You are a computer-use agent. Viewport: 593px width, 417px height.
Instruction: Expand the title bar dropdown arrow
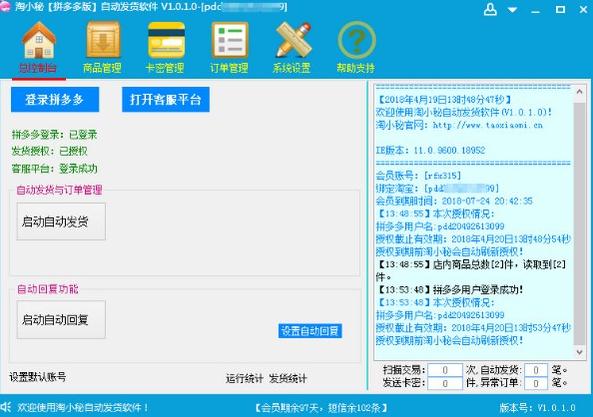click(512, 10)
